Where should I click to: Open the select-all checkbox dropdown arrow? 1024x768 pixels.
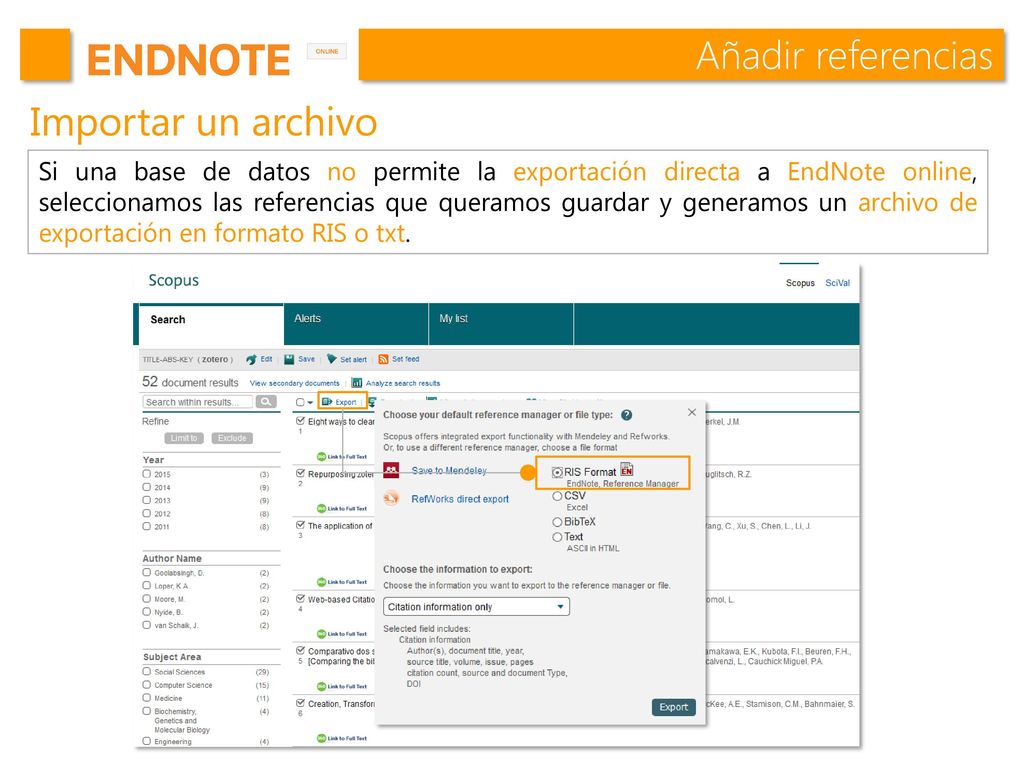(310, 402)
